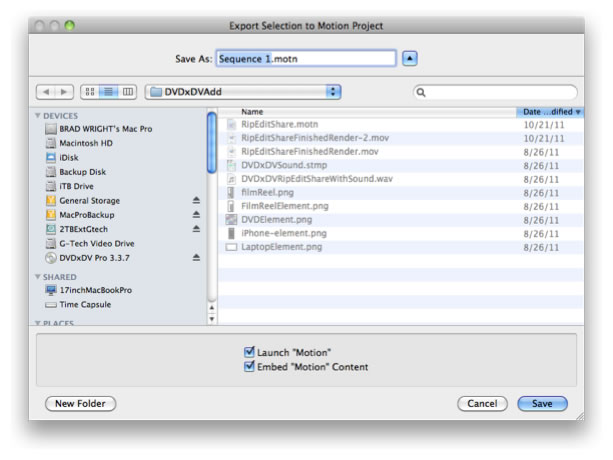
Task: Click the Forward navigation arrow
Action: [x=64, y=92]
